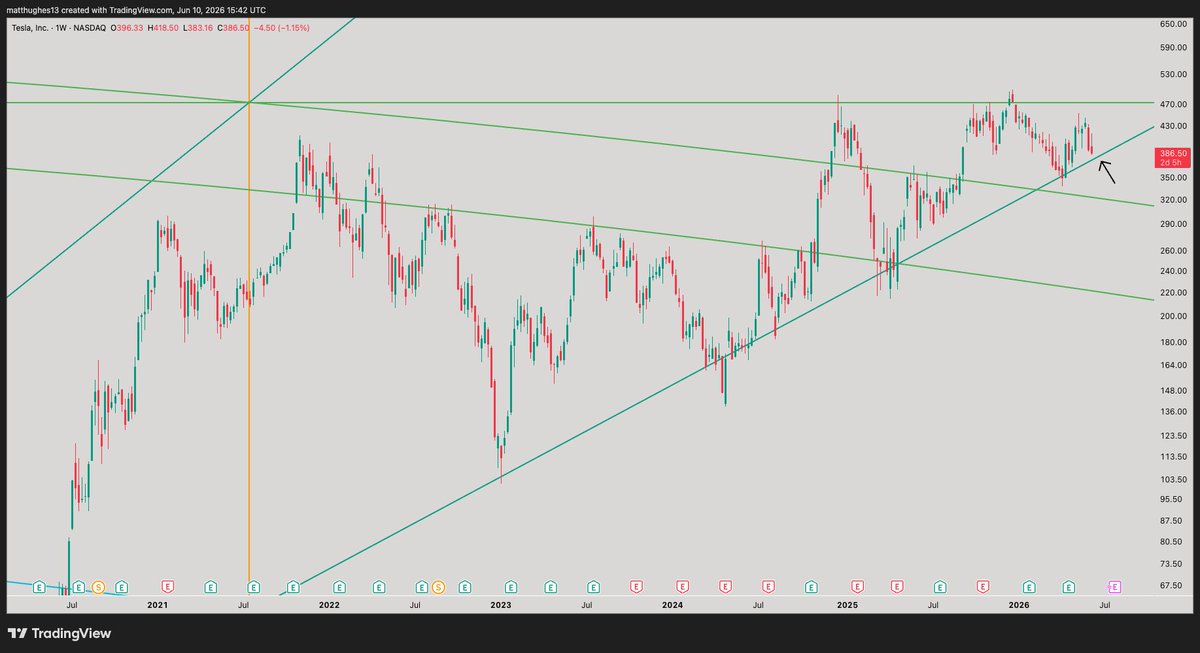Open green earnings marker right after 2022 label

339,586
